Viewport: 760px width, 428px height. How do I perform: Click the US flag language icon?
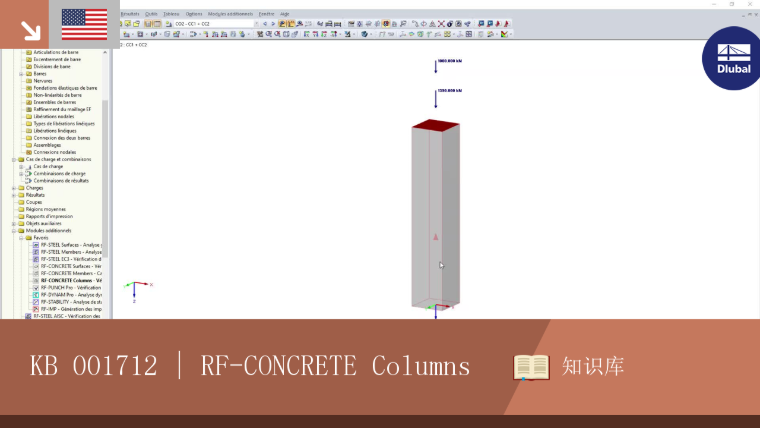click(84, 24)
